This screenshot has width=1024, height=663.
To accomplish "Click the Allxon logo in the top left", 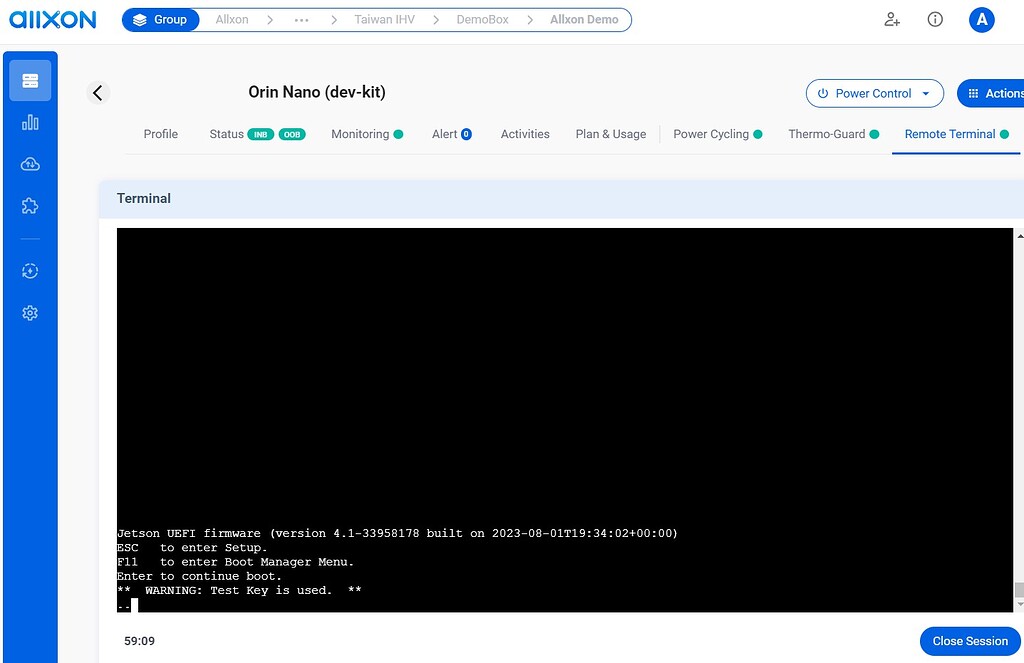I will click(x=52, y=18).
